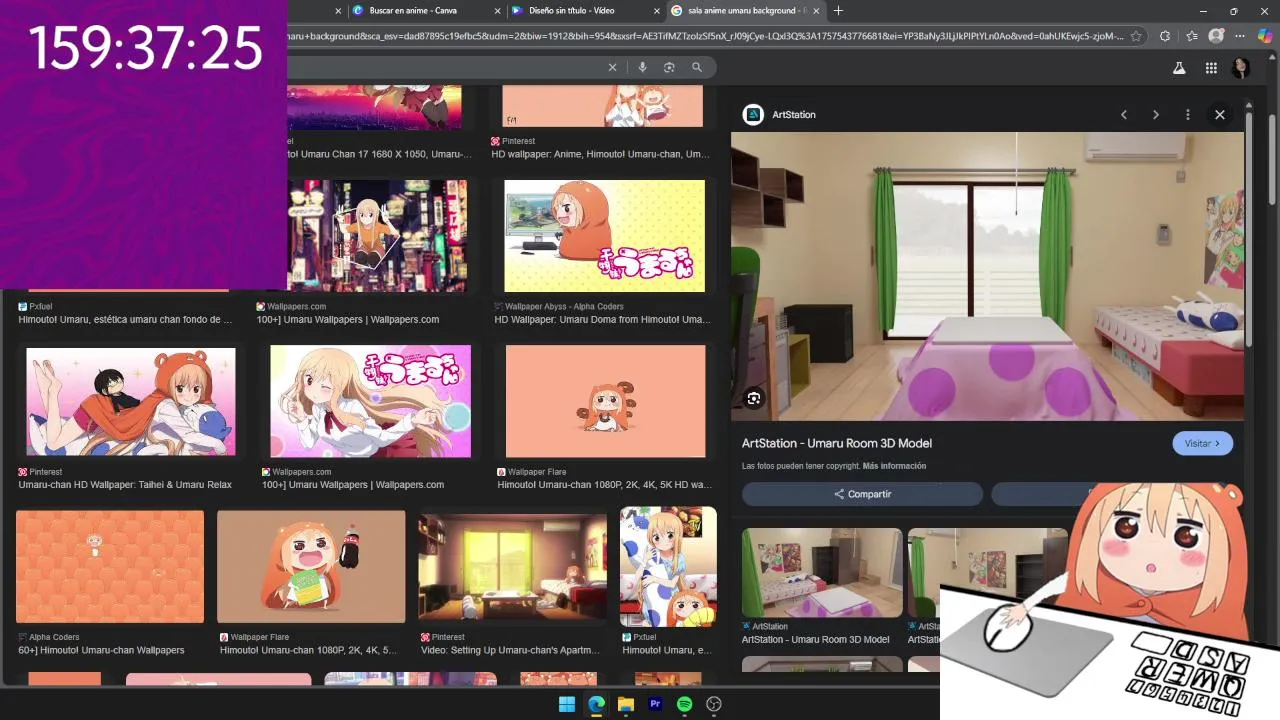Open OBS Studio from the taskbar
This screenshot has height=720, width=1280.
714,704
